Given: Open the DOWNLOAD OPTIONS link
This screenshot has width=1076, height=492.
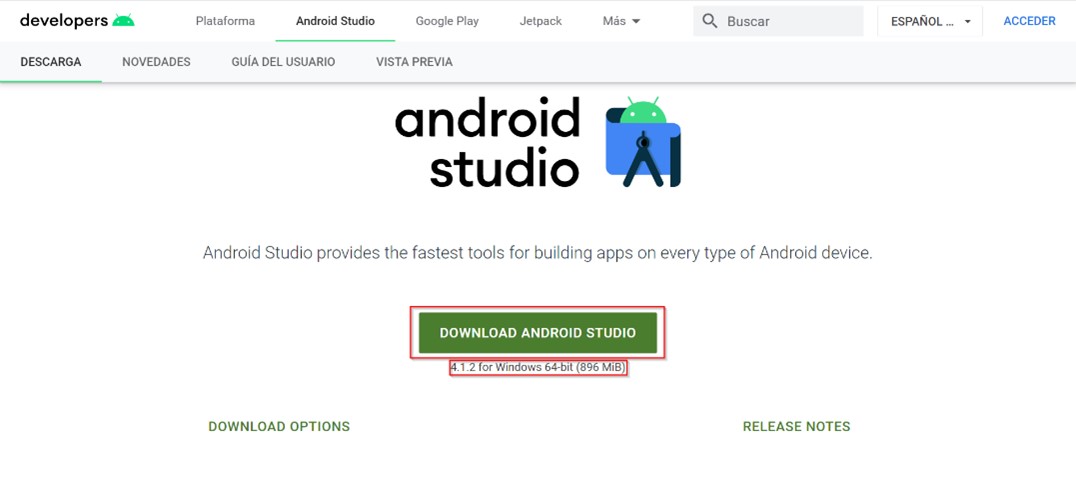Looking at the screenshot, I should 279,427.
